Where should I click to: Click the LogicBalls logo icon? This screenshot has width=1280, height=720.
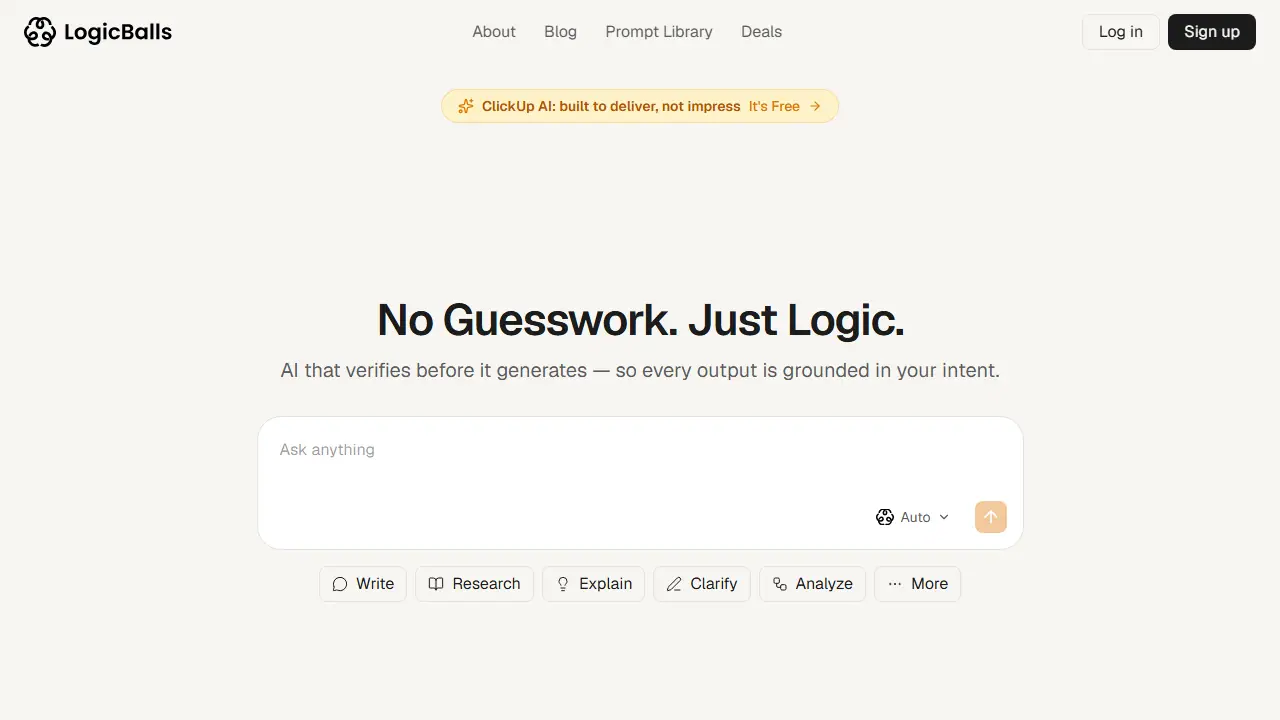pos(40,32)
